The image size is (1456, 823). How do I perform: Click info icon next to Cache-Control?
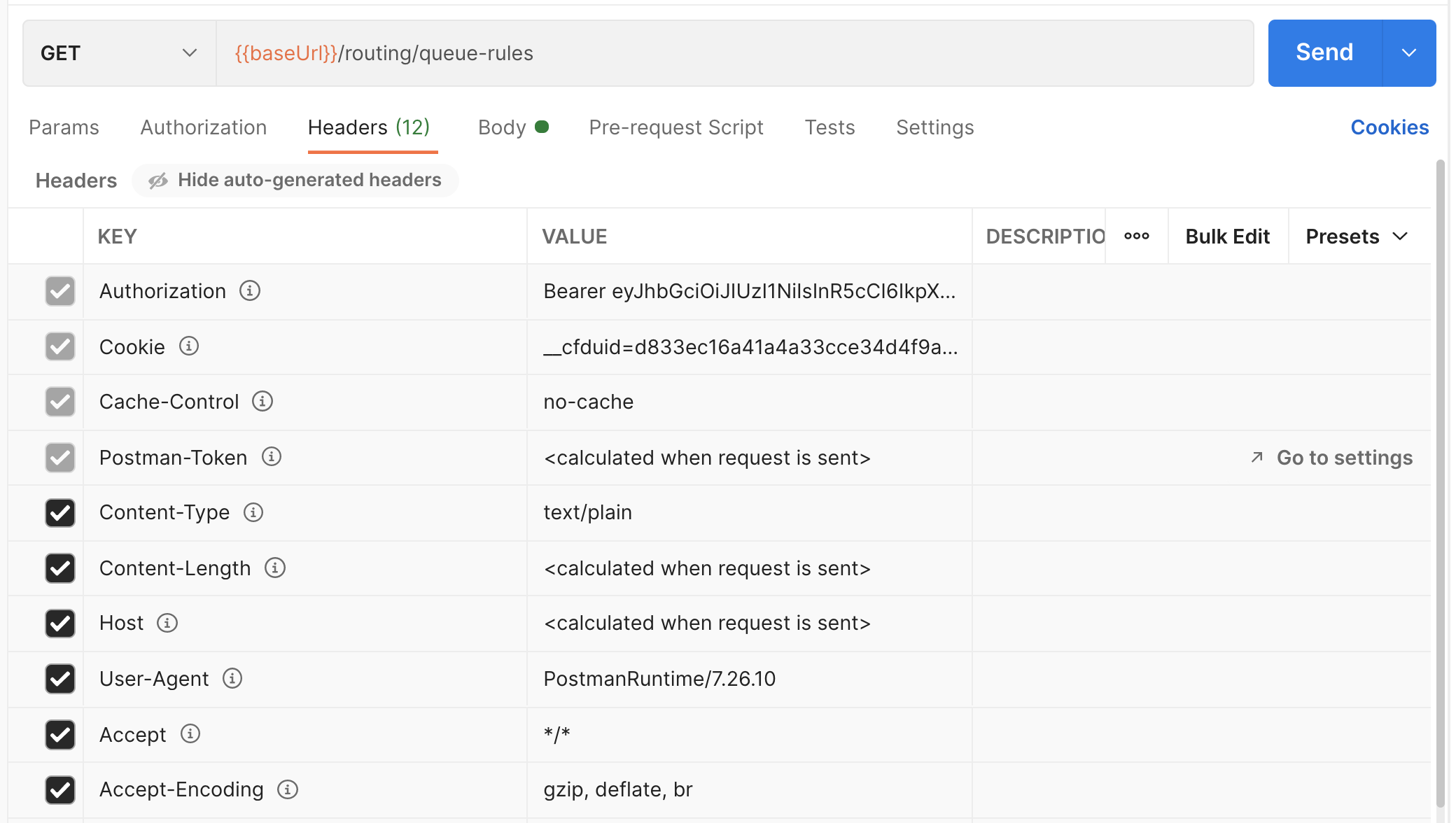(262, 401)
